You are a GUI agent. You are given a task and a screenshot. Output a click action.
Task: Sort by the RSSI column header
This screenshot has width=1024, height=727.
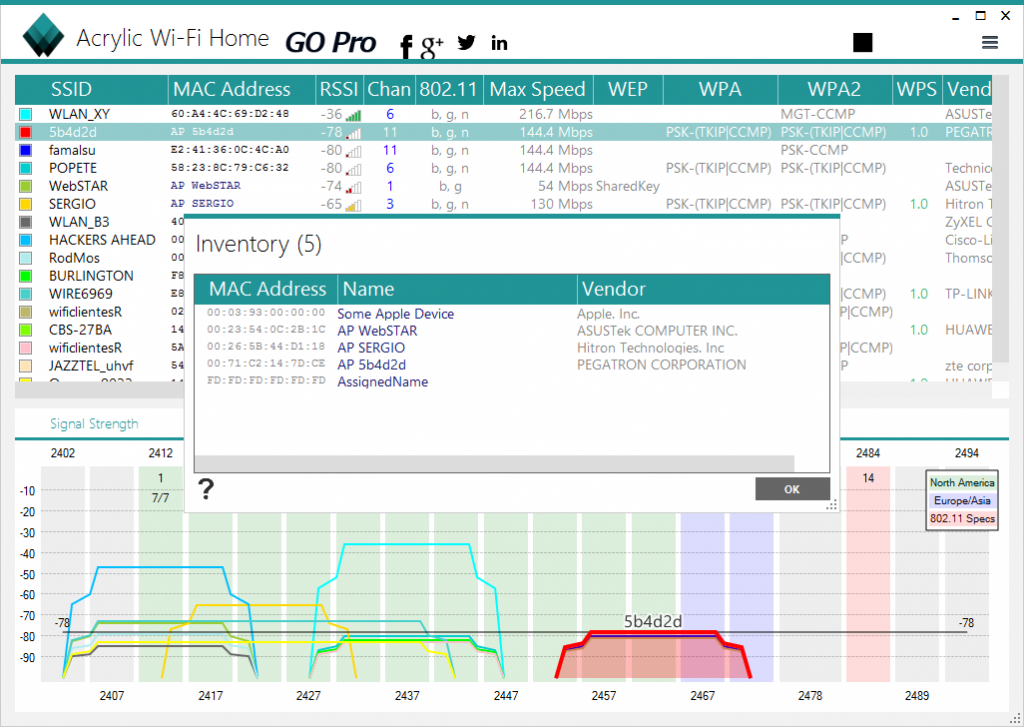pos(339,89)
